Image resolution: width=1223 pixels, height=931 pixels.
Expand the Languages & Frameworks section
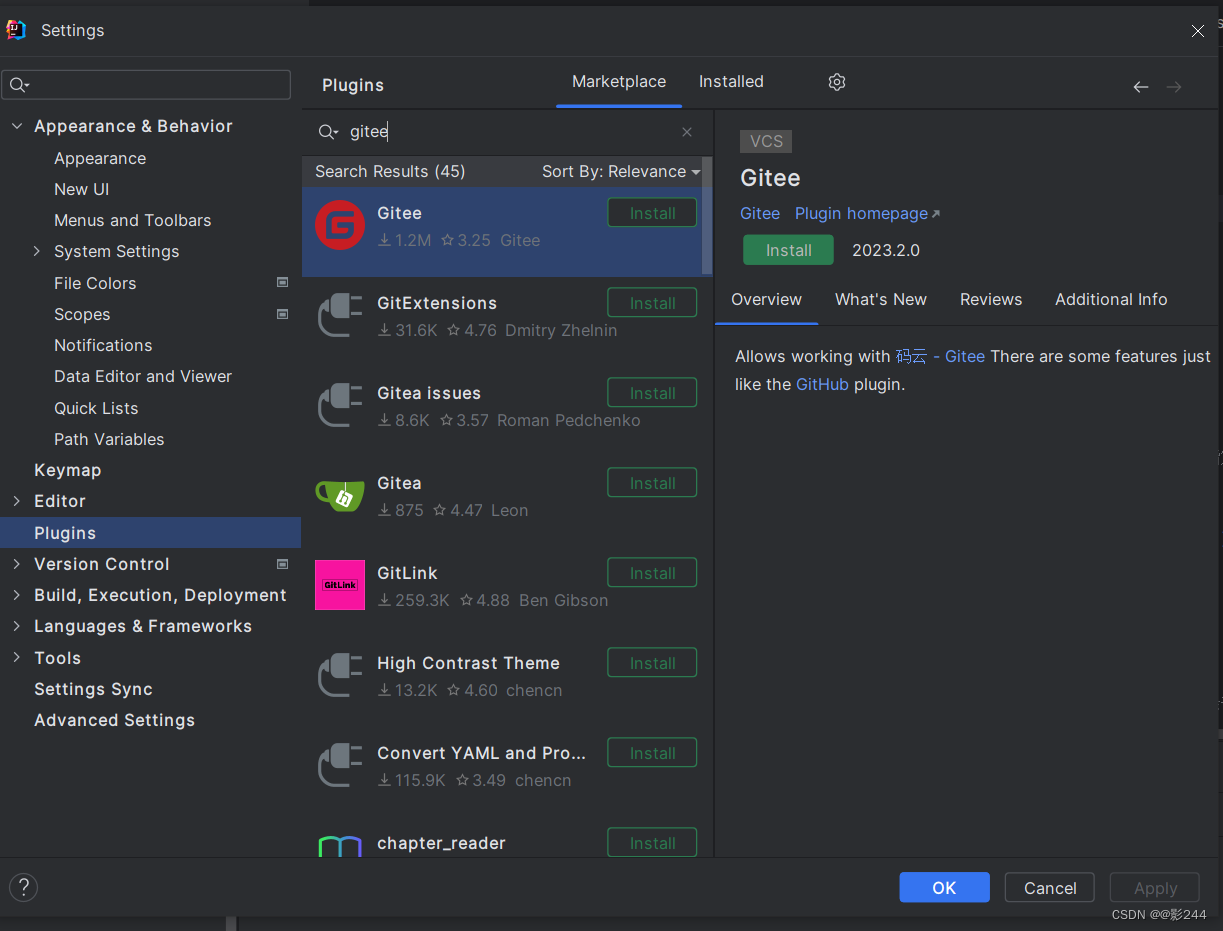tap(16, 626)
